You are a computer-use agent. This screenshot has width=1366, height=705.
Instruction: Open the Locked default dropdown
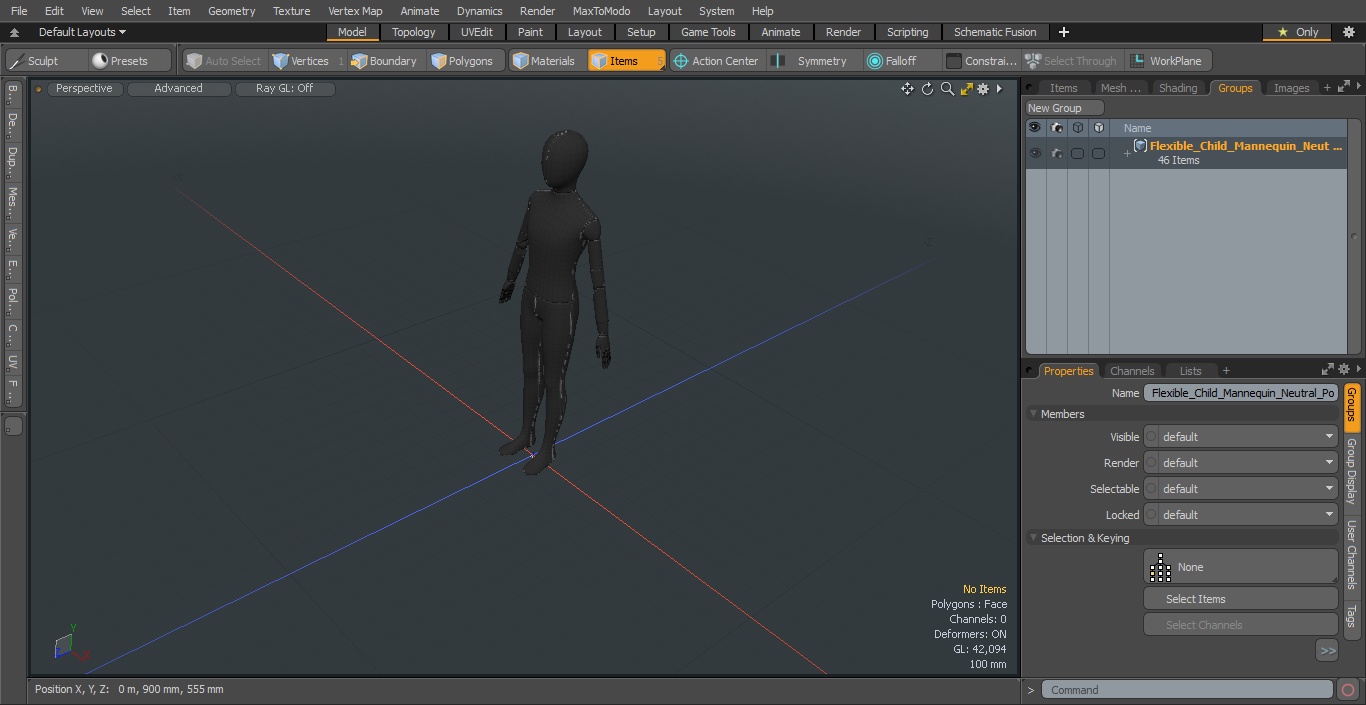pos(1241,515)
